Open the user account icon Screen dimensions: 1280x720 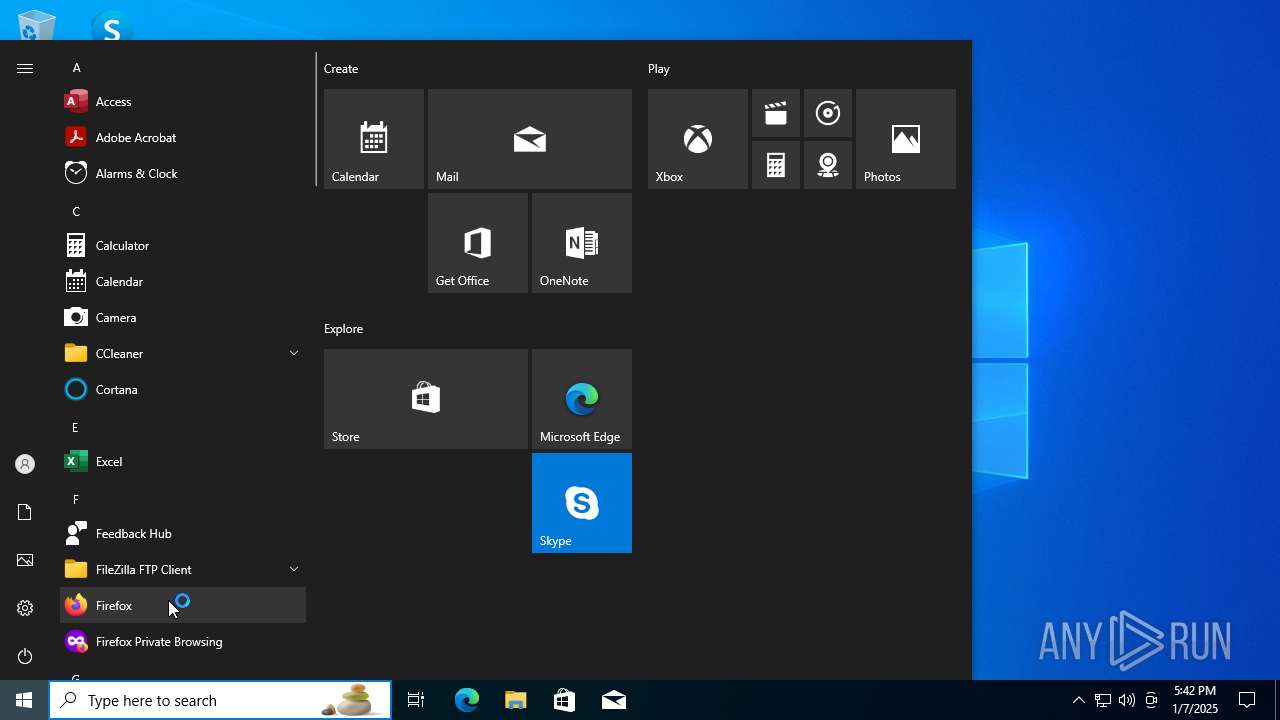(25, 464)
